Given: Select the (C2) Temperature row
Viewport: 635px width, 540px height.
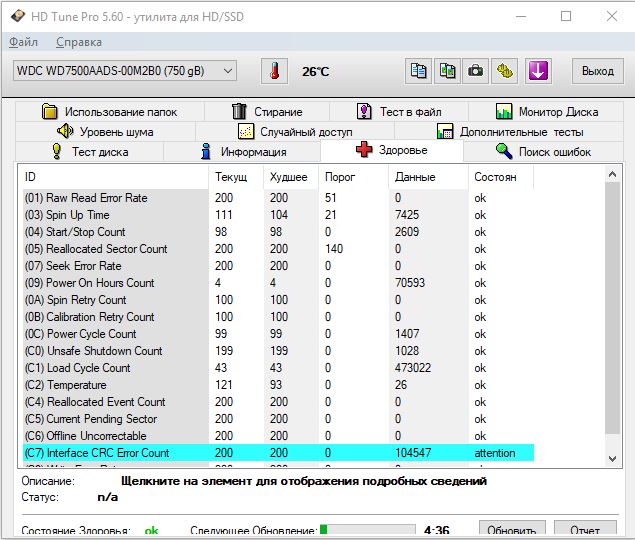Looking at the screenshot, I should pos(278,385).
